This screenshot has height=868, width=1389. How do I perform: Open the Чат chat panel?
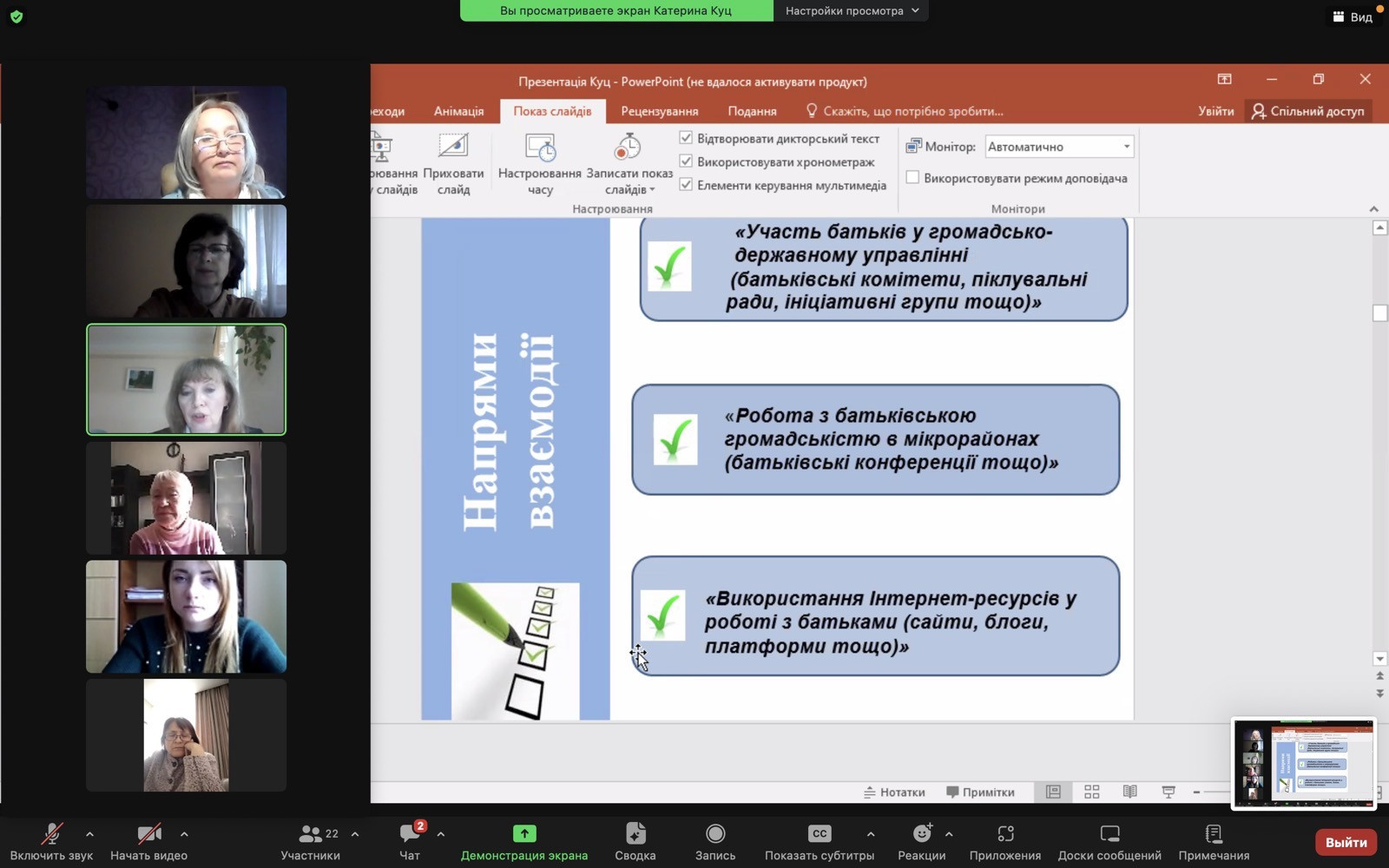[409, 842]
